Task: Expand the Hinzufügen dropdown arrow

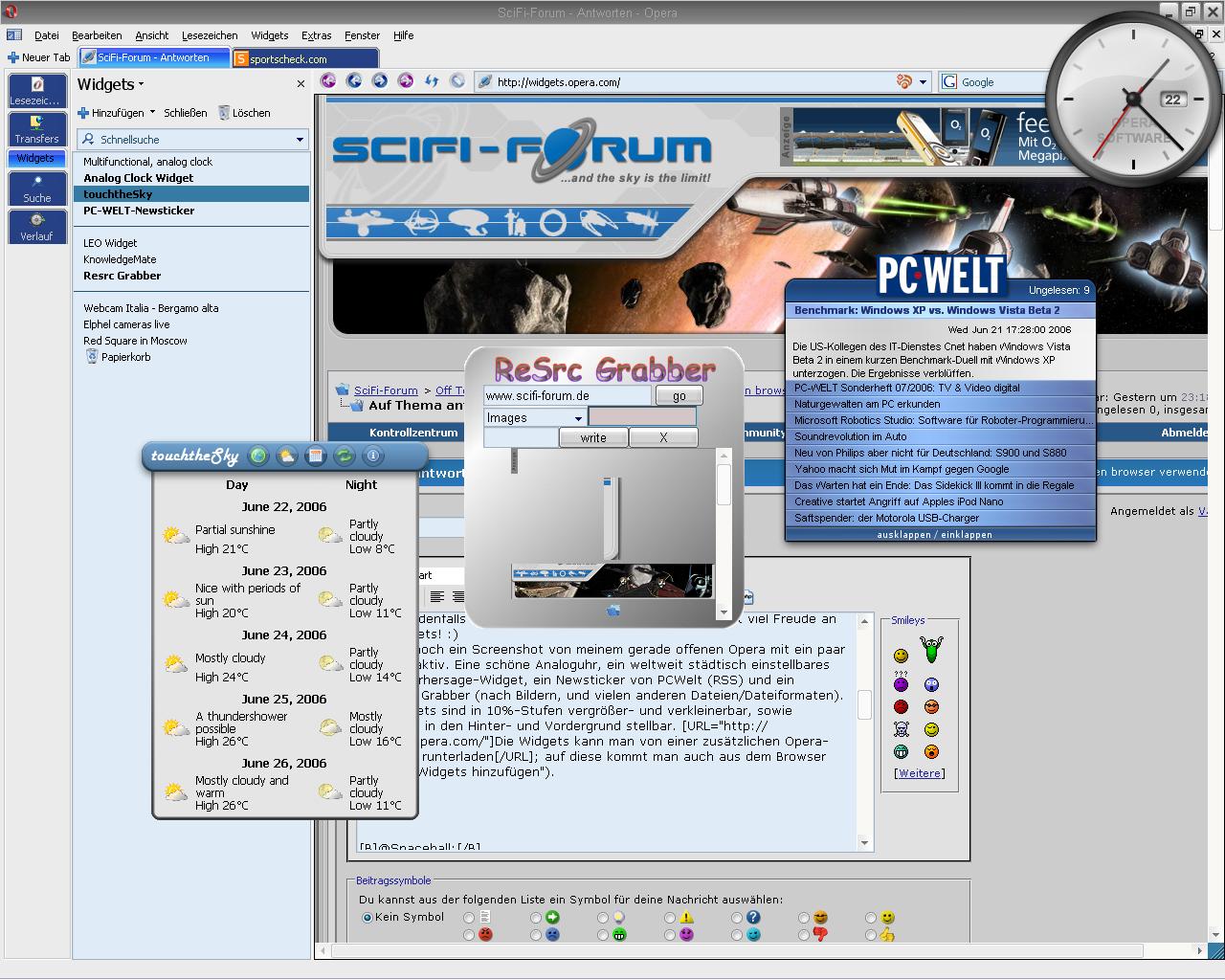Action: coord(153,113)
